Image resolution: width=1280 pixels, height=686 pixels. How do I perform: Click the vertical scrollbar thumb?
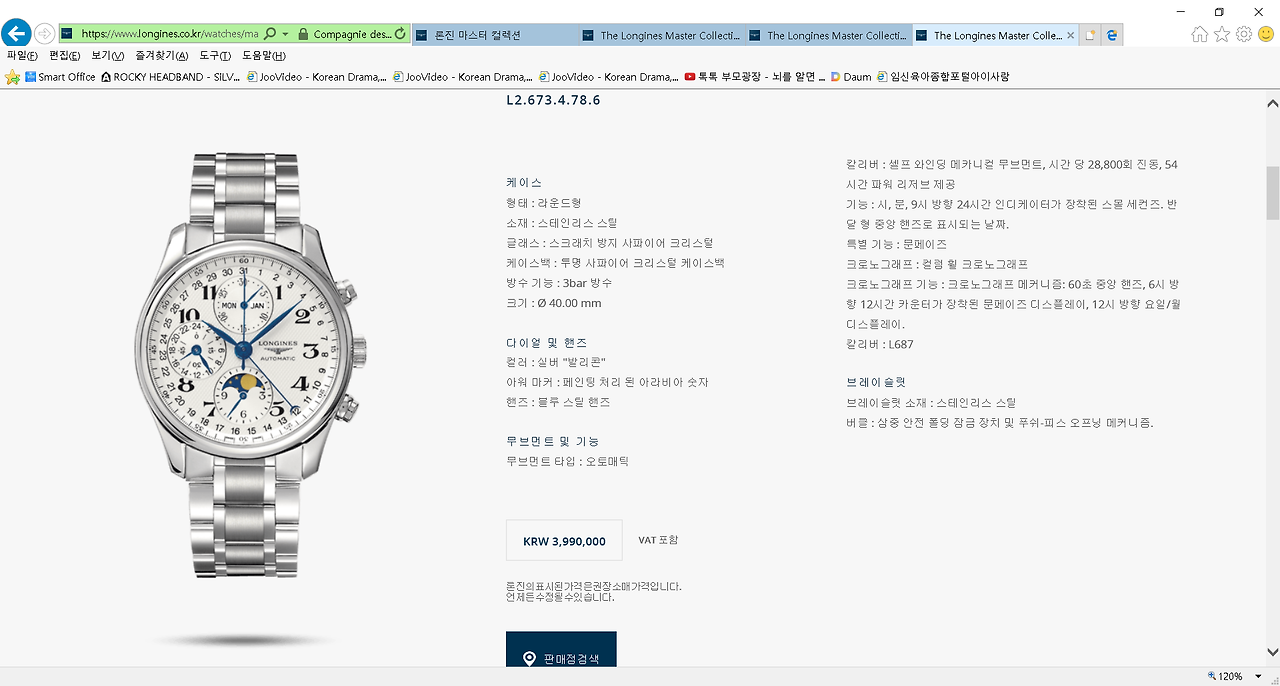1272,193
